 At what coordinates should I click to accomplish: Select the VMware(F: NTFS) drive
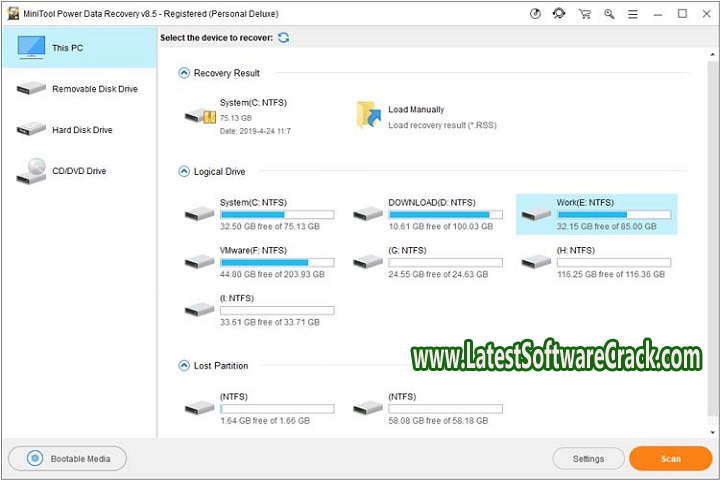point(260,262)
